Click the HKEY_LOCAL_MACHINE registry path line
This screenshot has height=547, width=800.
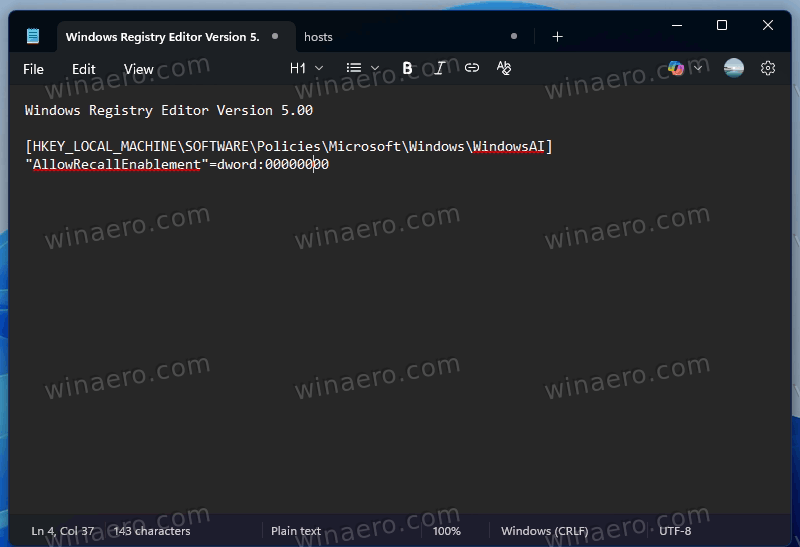289,147
